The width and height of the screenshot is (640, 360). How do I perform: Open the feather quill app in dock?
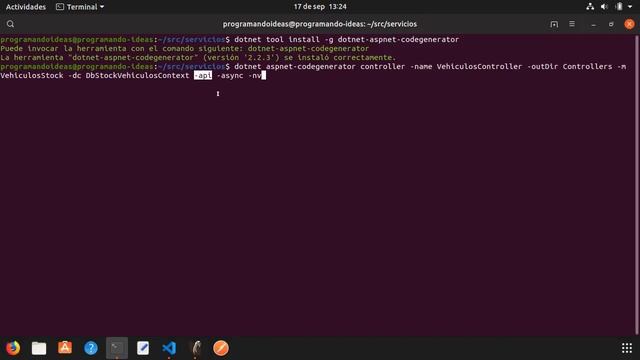(x=196, y=348)
